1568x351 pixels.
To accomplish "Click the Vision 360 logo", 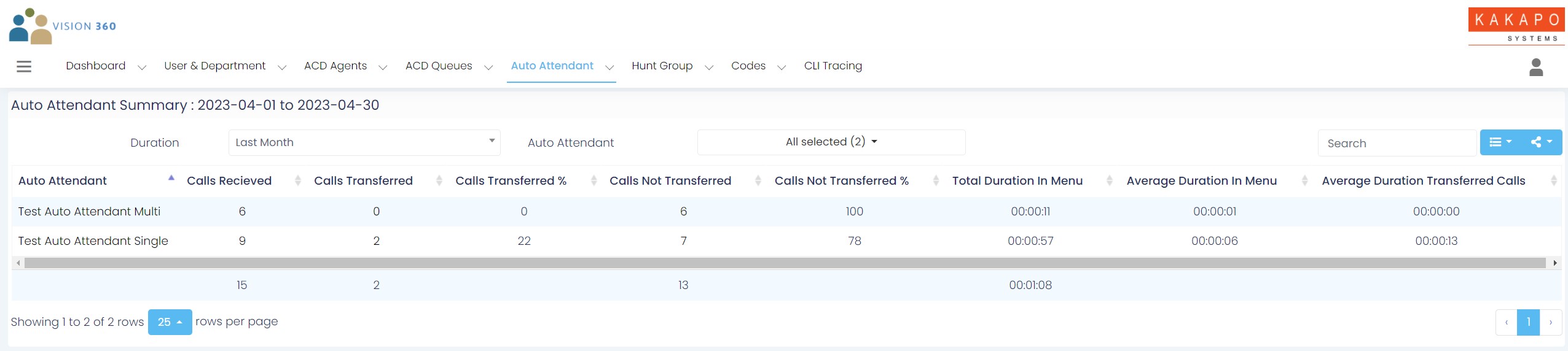I will pos(63,26).
